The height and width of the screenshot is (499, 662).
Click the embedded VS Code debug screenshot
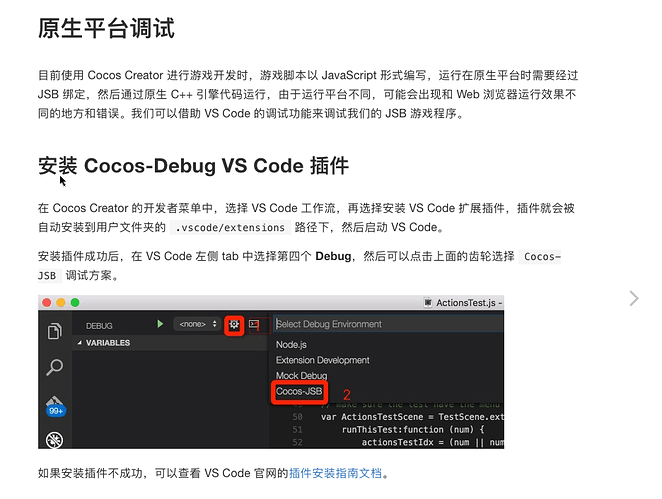(x=271, y=372)
